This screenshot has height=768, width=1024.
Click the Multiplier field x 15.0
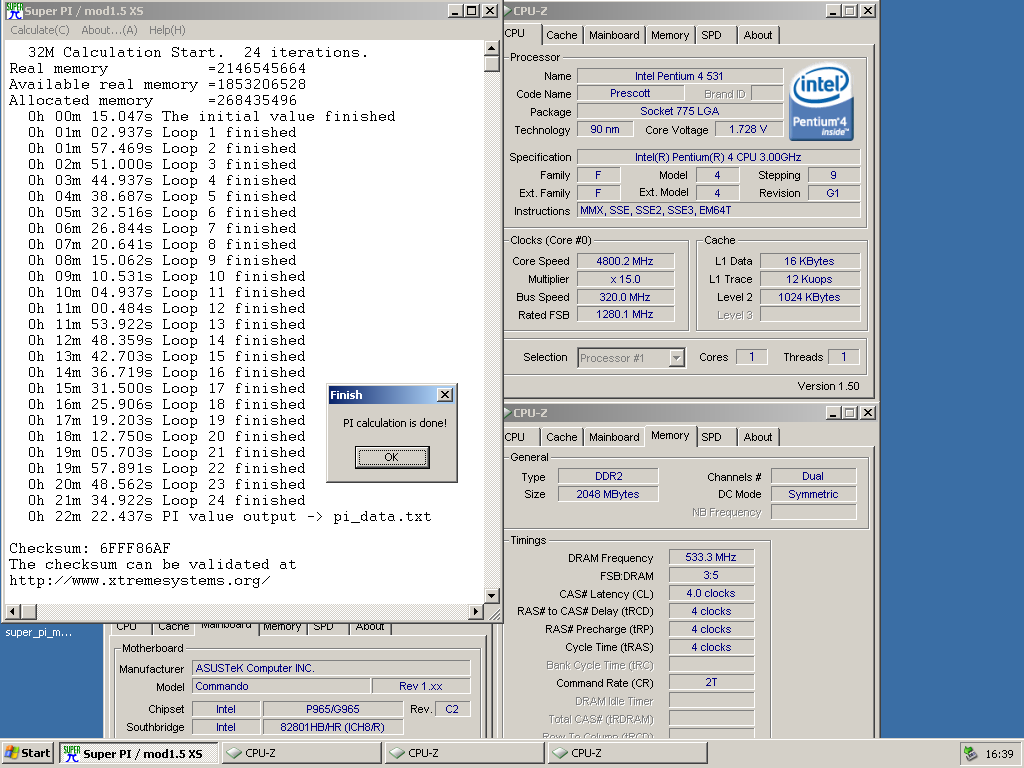click(x=624, y=279)
